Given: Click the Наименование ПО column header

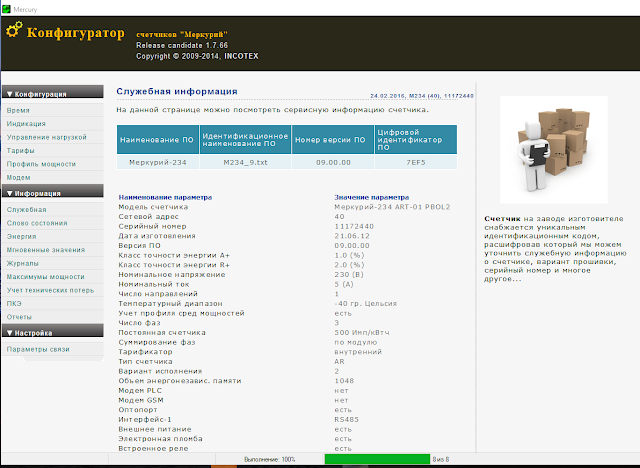Looking at the screenshot, I should click(x=158, y=140).
